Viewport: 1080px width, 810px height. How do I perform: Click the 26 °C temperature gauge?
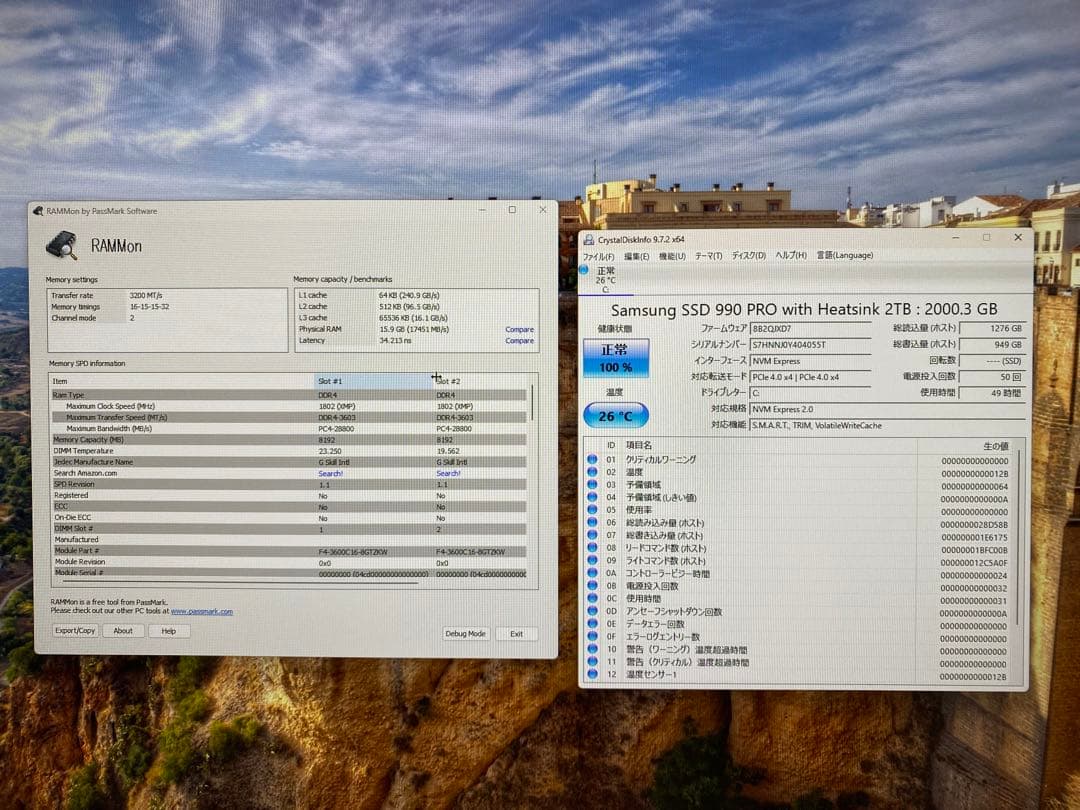point(614,415)
